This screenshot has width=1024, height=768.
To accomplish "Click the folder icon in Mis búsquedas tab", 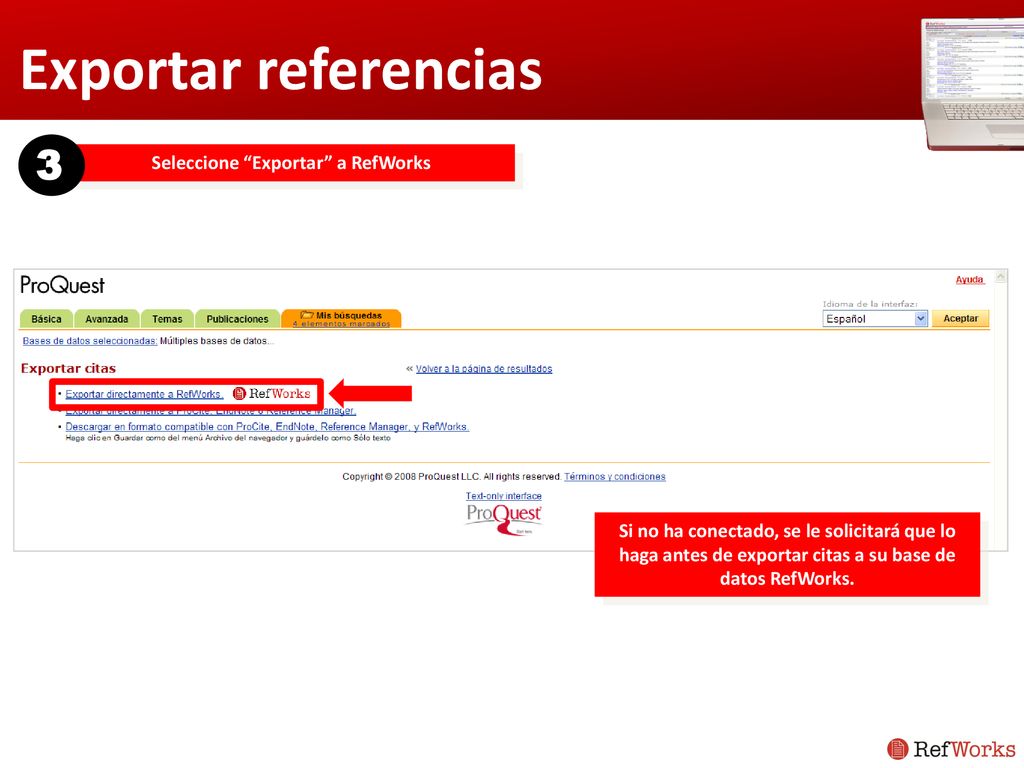I will tap(307, 315).
